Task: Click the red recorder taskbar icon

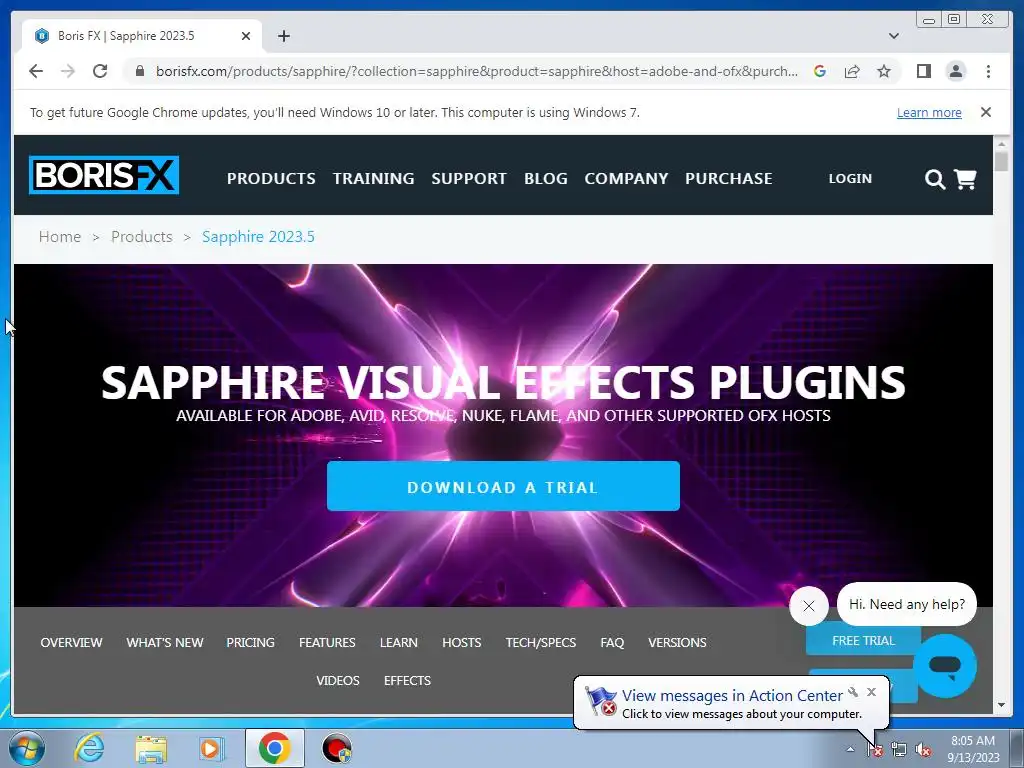Action: click(x=337, y=748)
